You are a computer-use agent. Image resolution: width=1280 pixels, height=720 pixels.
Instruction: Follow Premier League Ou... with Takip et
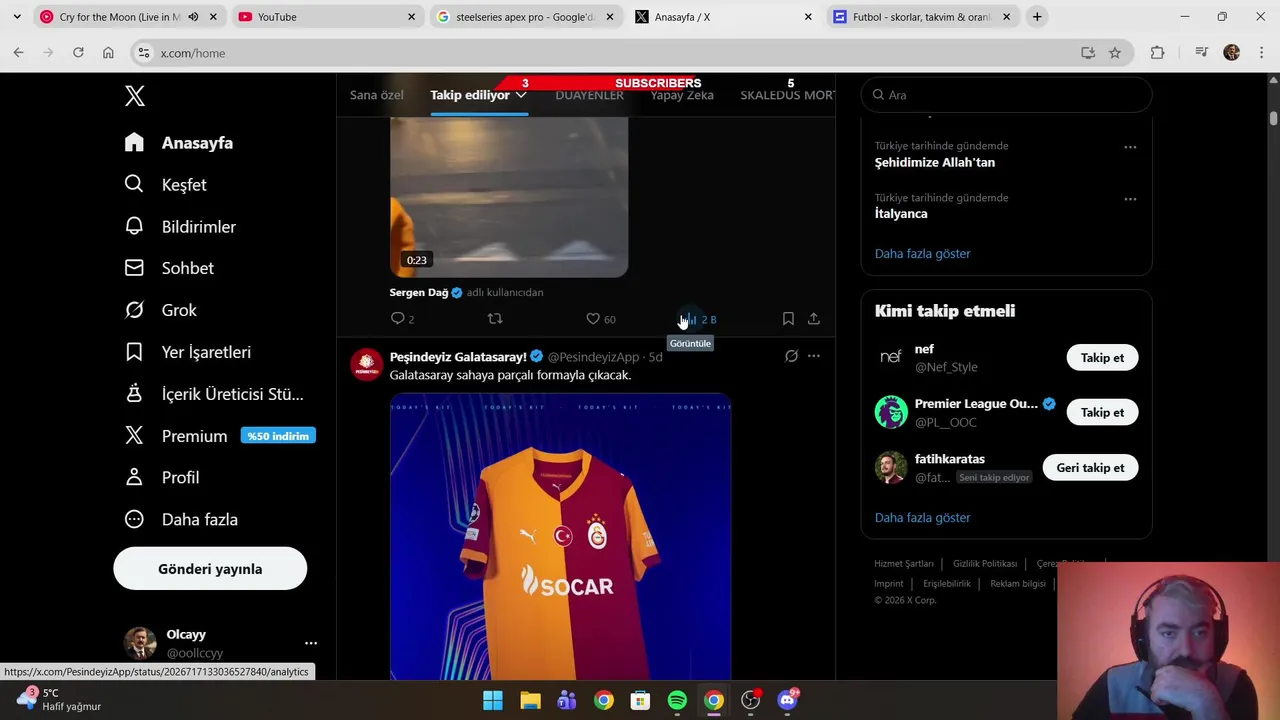pos(1102,412)
